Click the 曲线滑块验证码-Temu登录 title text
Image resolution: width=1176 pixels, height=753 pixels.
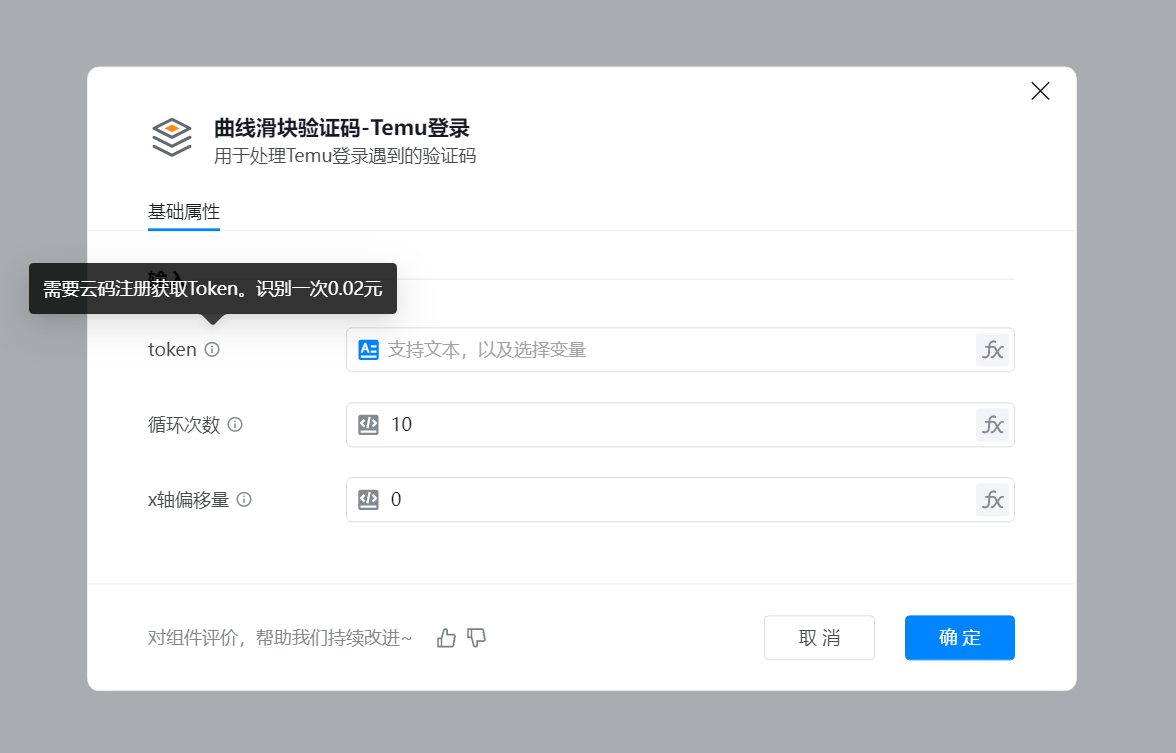[x=341, y=128]
